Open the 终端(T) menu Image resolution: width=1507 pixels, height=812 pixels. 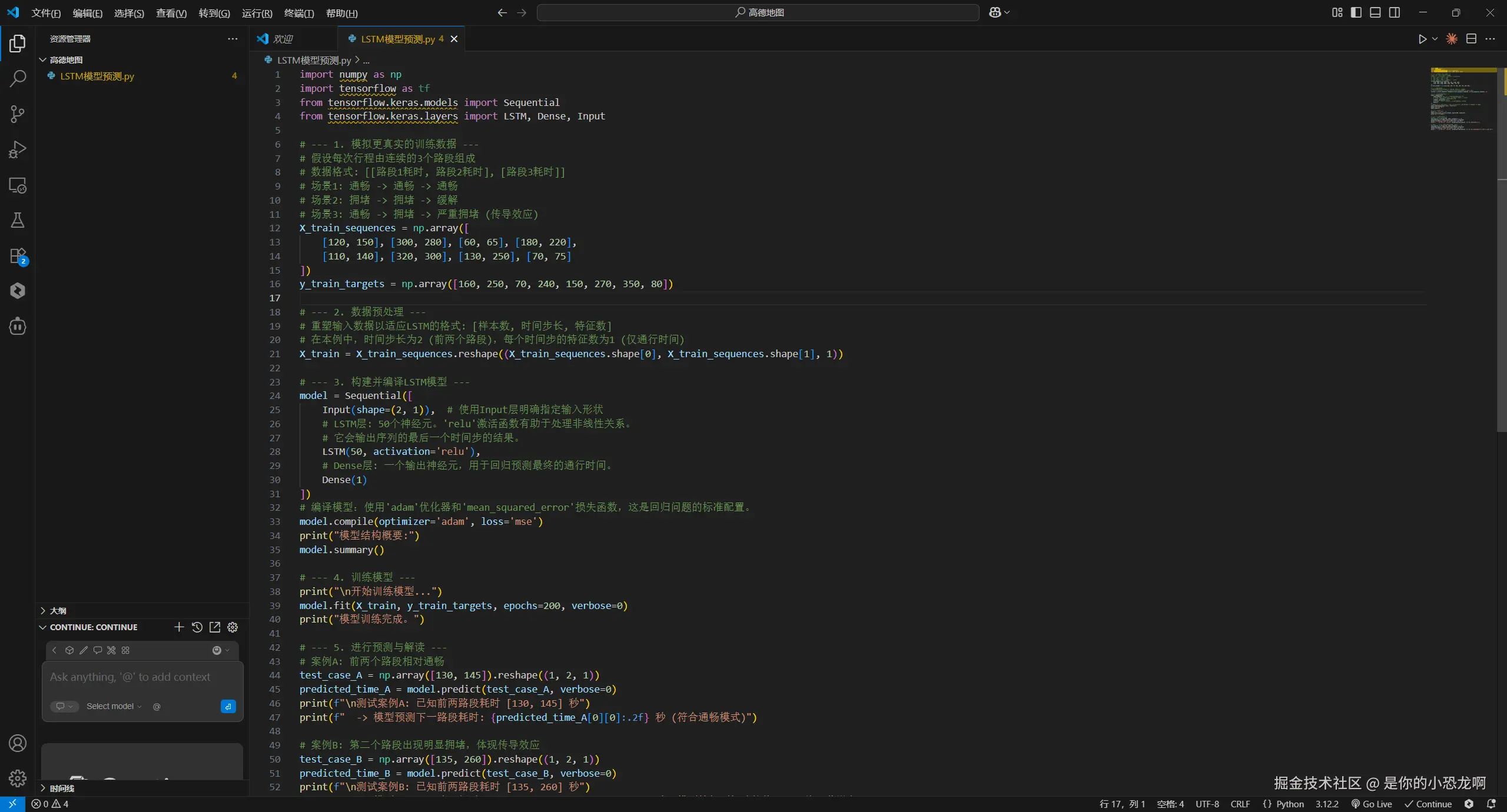298,13
